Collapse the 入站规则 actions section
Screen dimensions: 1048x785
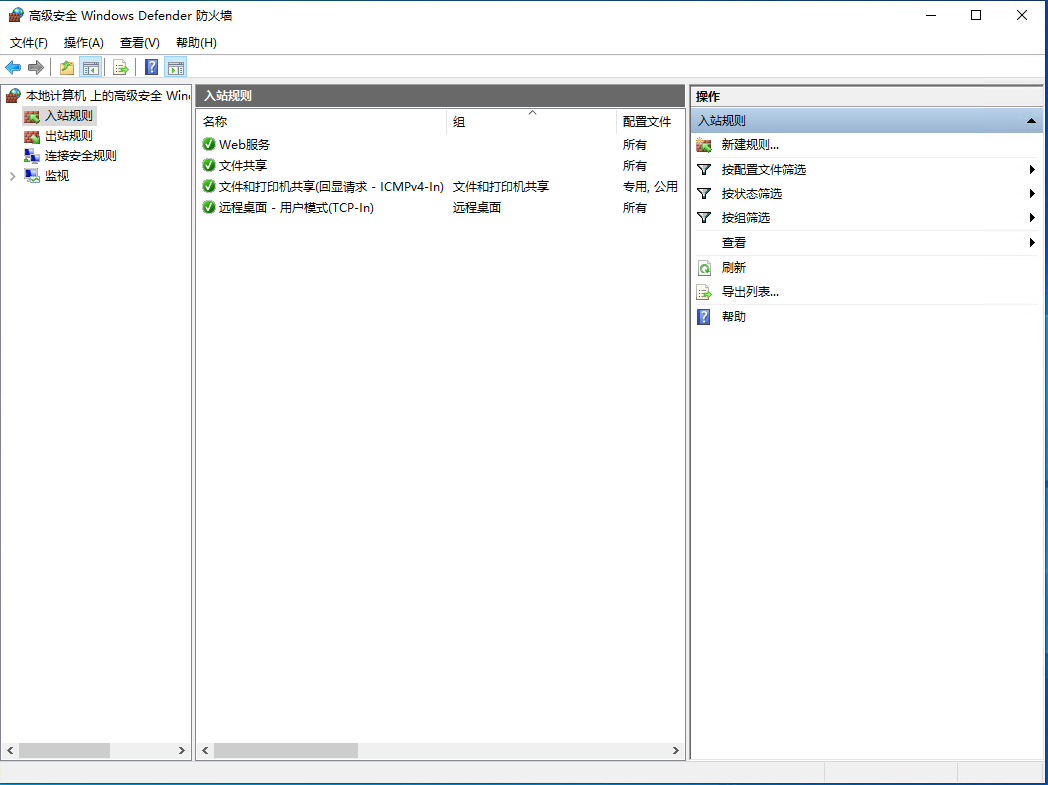click(x=1031, y=121)
